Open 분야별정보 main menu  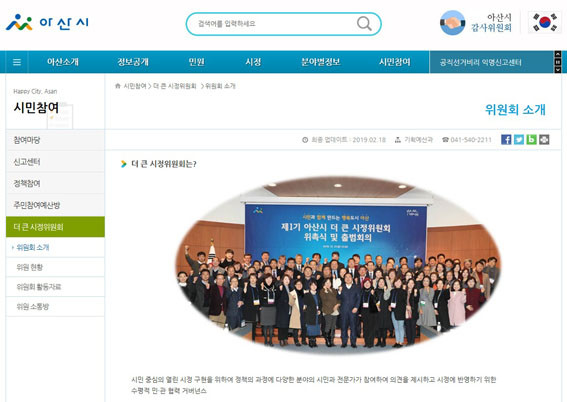click(x=321, y=62)
